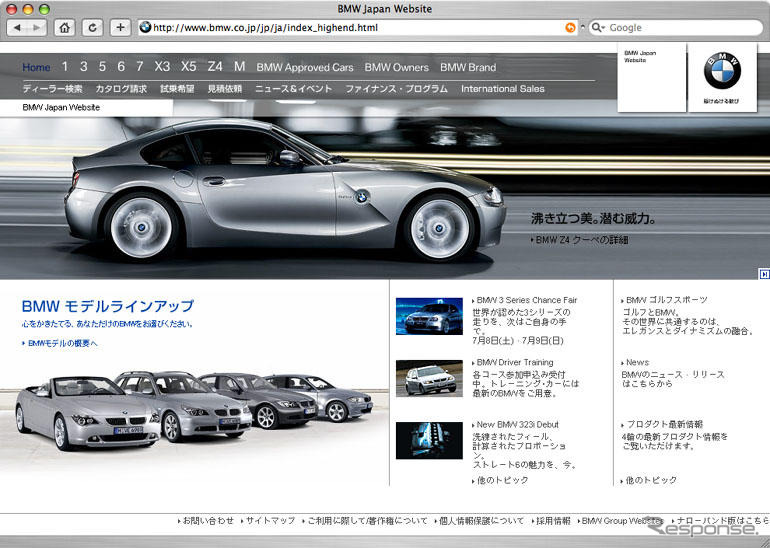Image resolution: width=770 pixels, height=548 pixels.
Task: Click the Safari forward arrow button
Action: coord(37,27)
